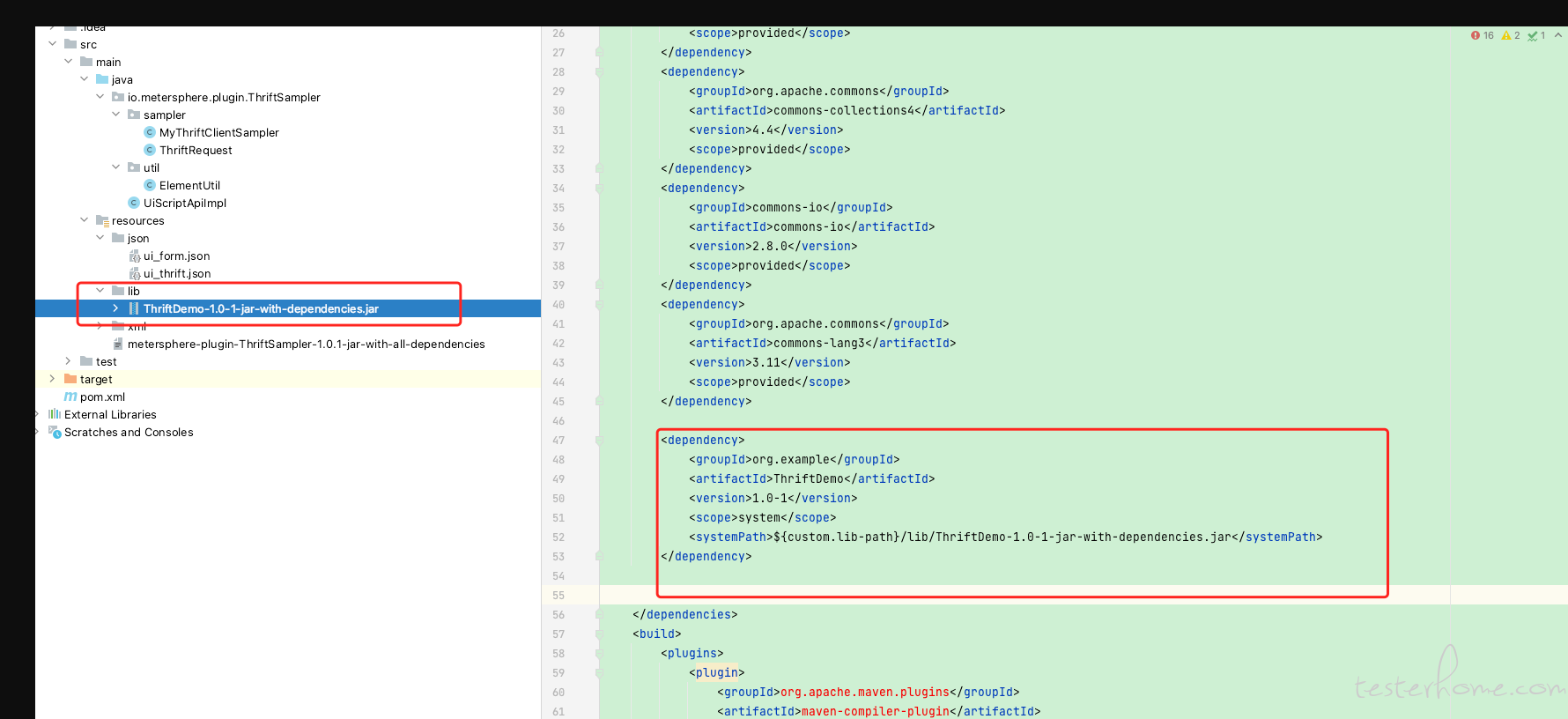Click the orange target folder icon
This screenshot has height=719, width=1568.
pyautogui.click(x=70, y=379)
